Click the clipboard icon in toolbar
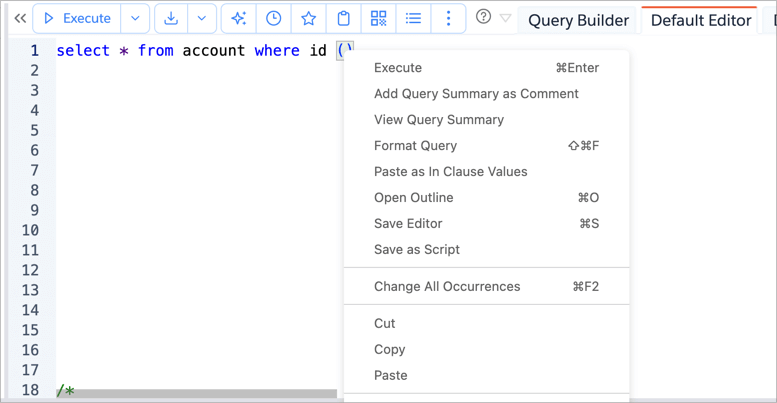Screen dimensions: 777x403 point(343,18)
